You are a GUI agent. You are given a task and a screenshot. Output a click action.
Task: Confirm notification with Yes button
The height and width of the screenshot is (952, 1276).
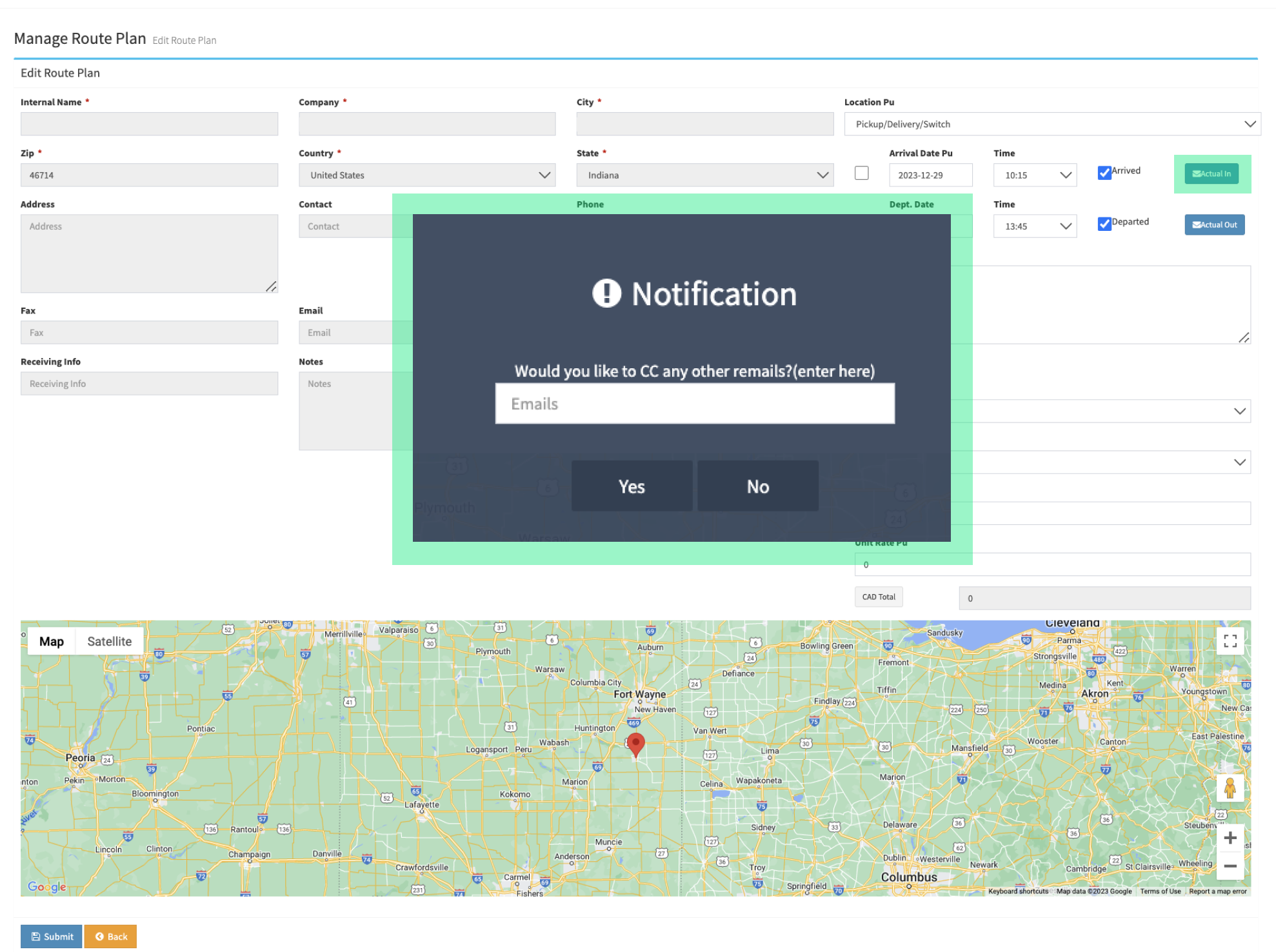coord(631,486)
